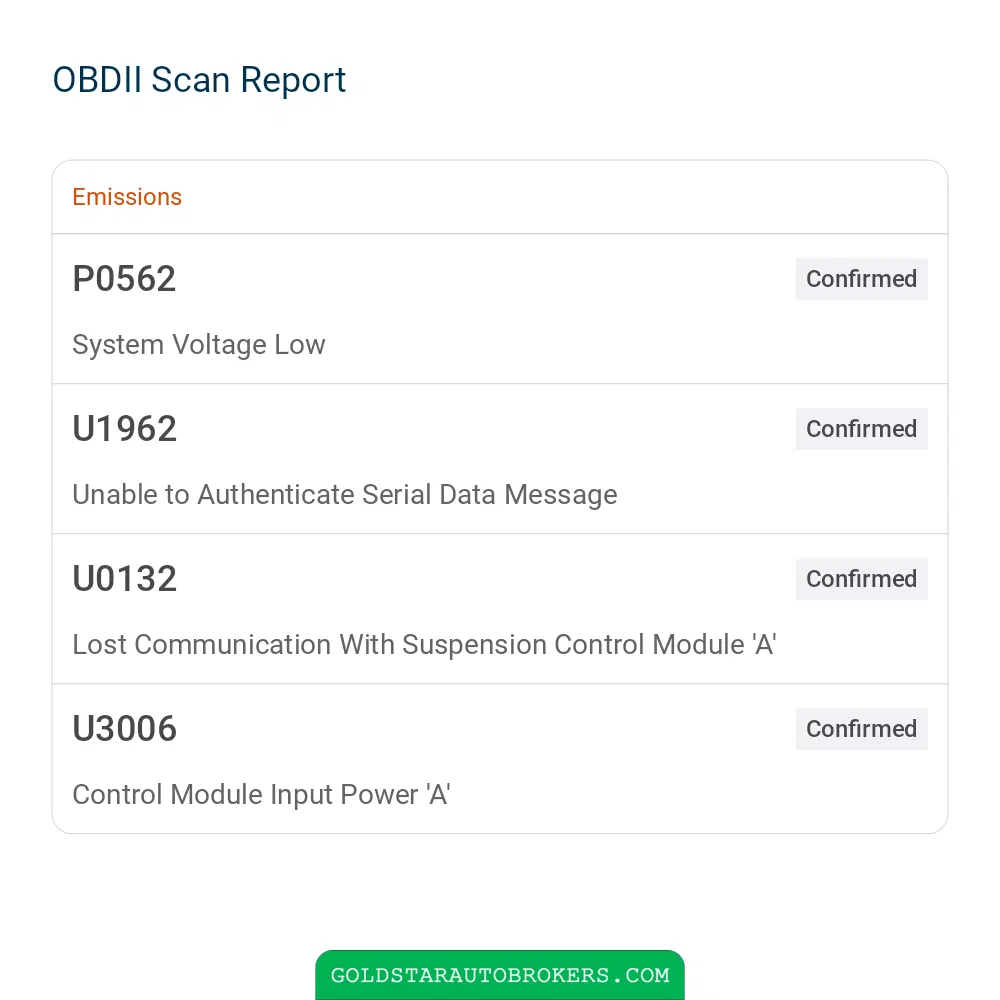Click the Emissions card panel header area

coord(500,197)
